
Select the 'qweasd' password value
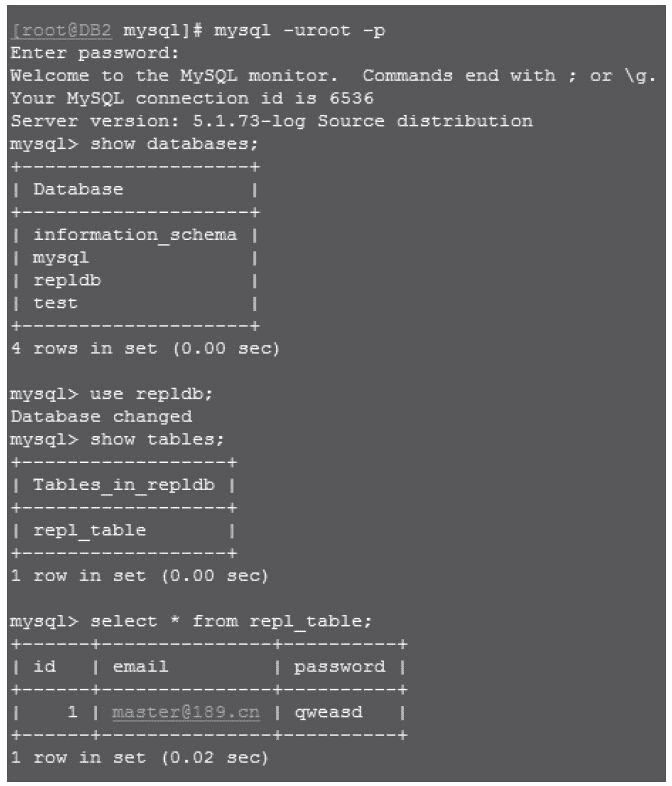click(x=328, y=713)
